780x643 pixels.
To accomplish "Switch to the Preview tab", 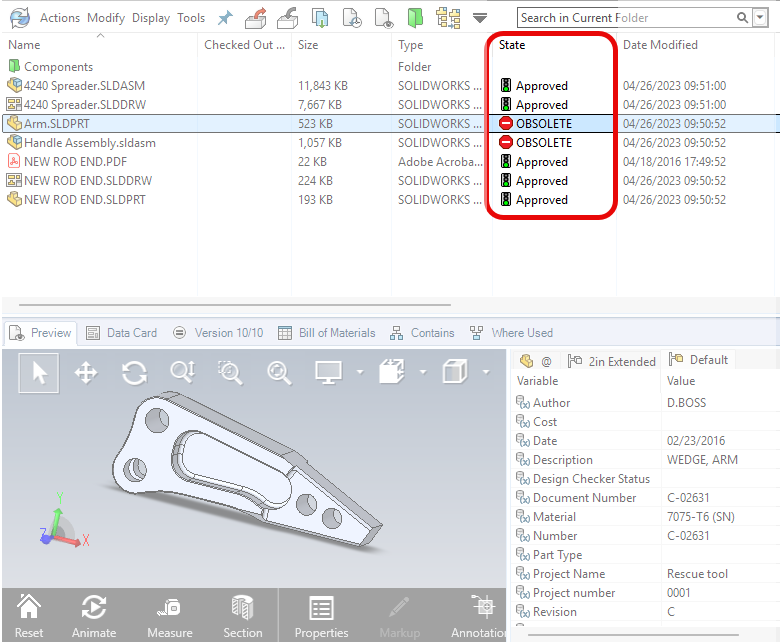I will [40, 333].
